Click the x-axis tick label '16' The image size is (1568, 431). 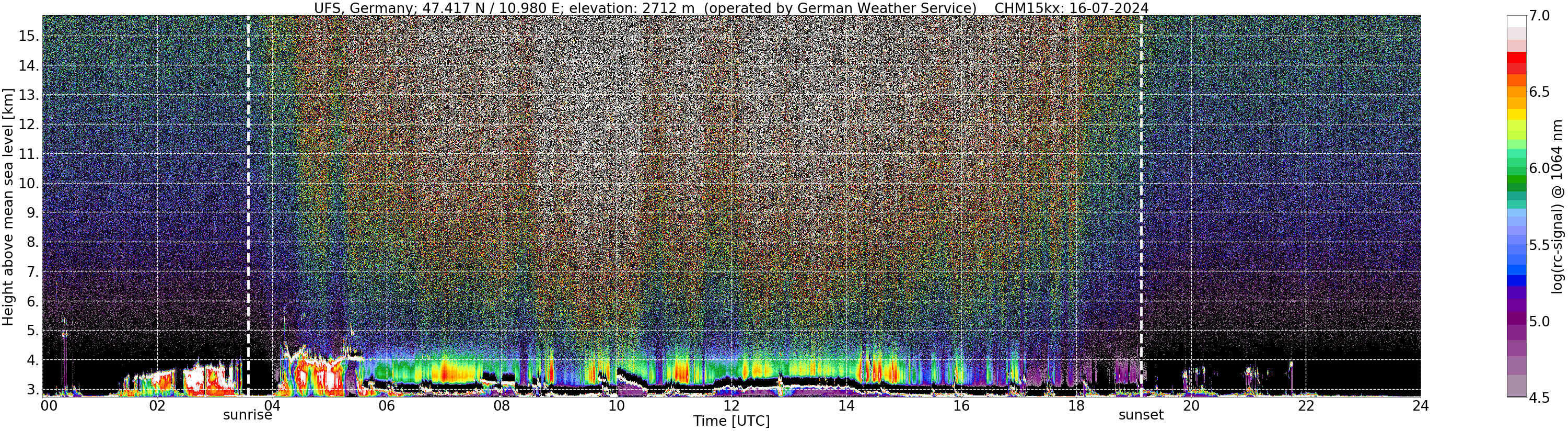(x=961, y=406)
